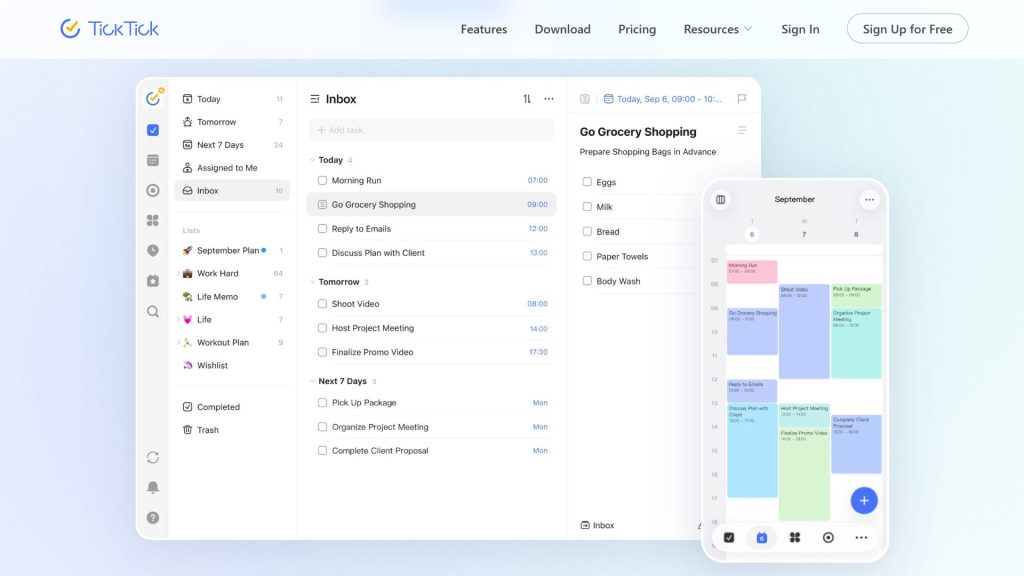Open Assigned to Me list

click(x=232, y=168)
